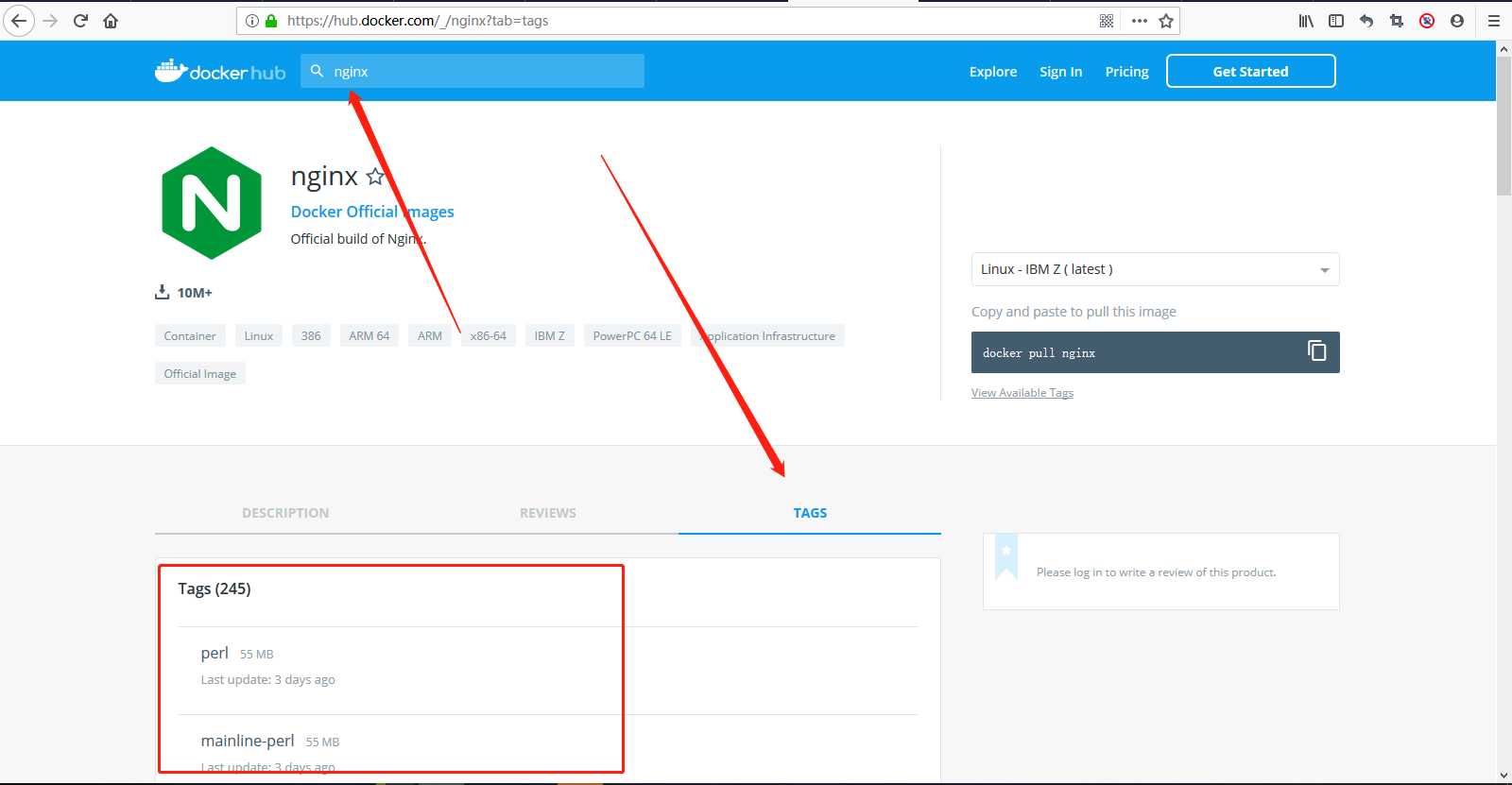
Task: Click the download count icon next to 10M+
Action: tap(162, 292)
